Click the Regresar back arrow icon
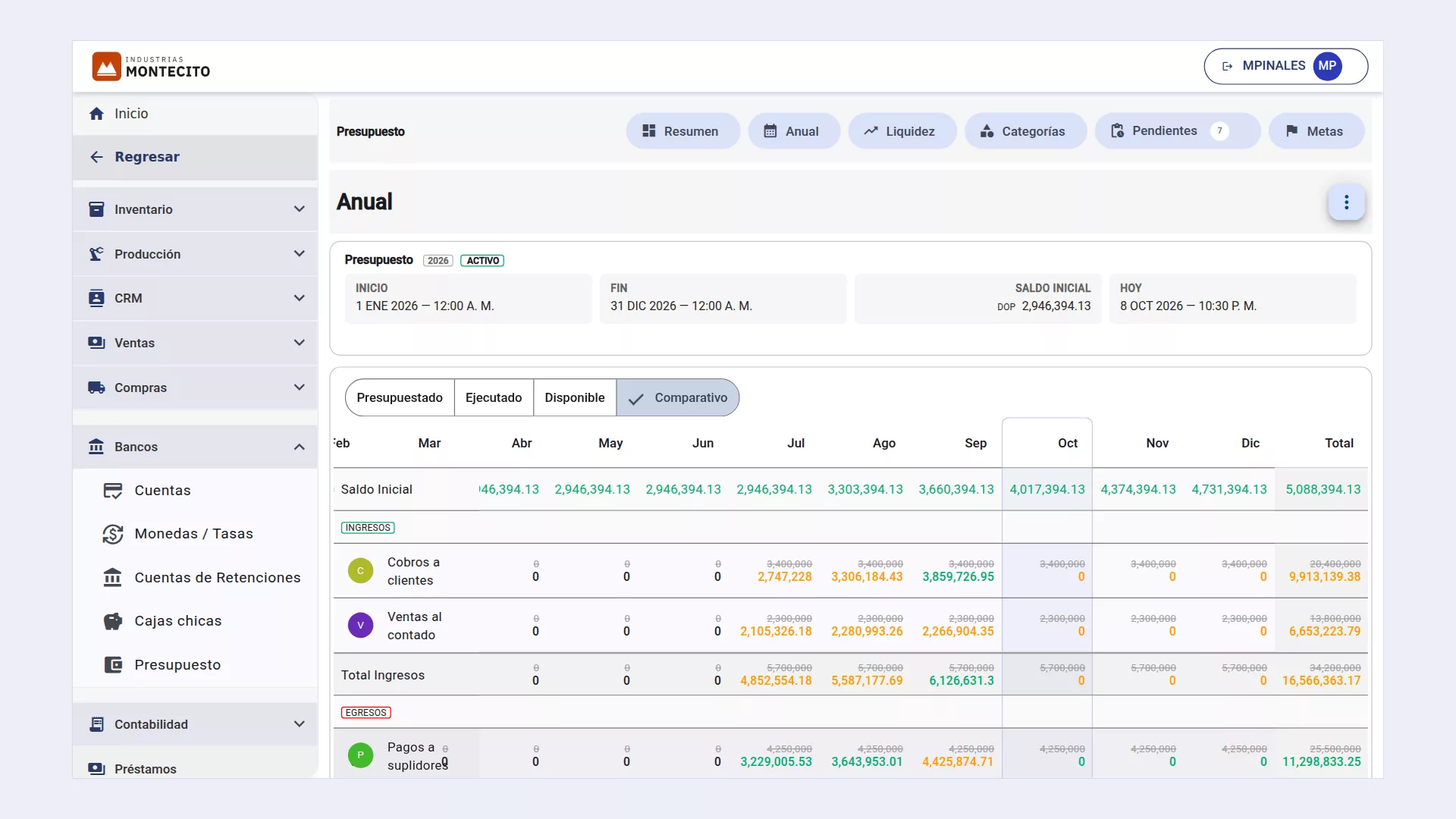The height and width of the screenshot is (819, 1456). (96, 157)
